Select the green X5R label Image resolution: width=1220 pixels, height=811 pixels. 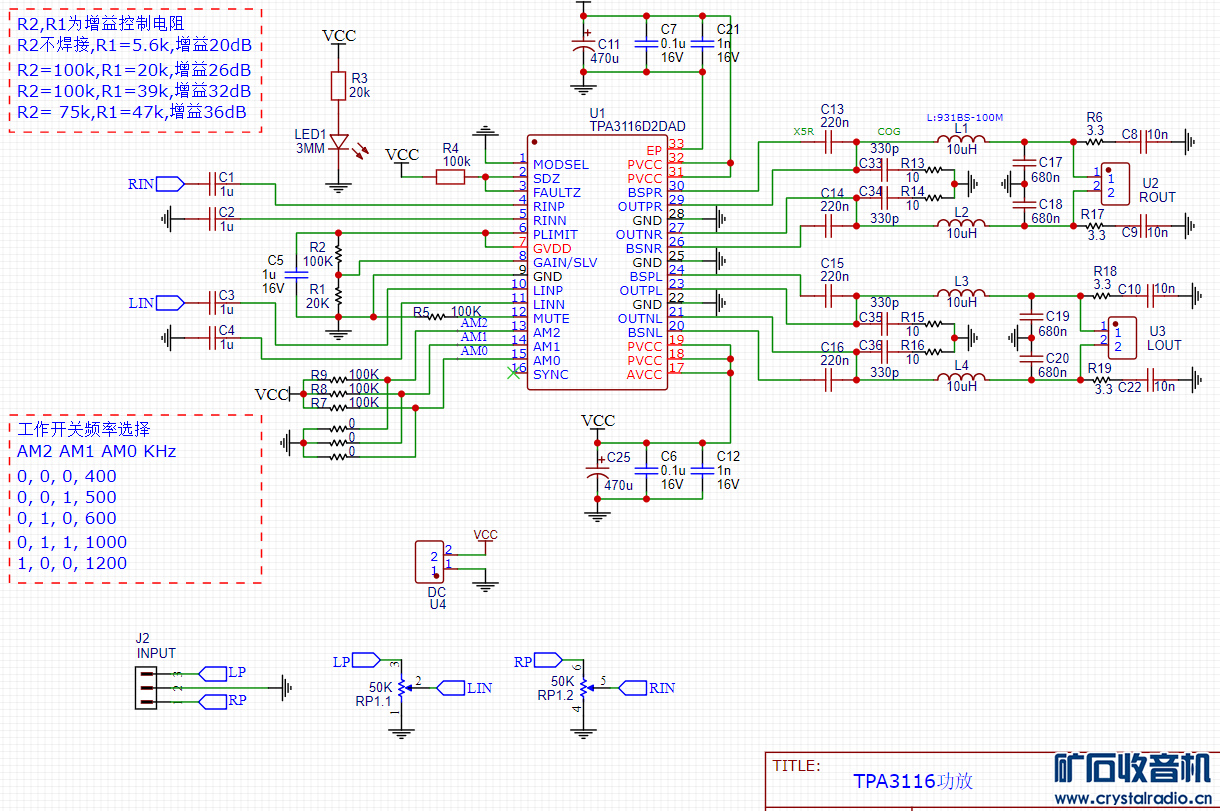(803, 131)
